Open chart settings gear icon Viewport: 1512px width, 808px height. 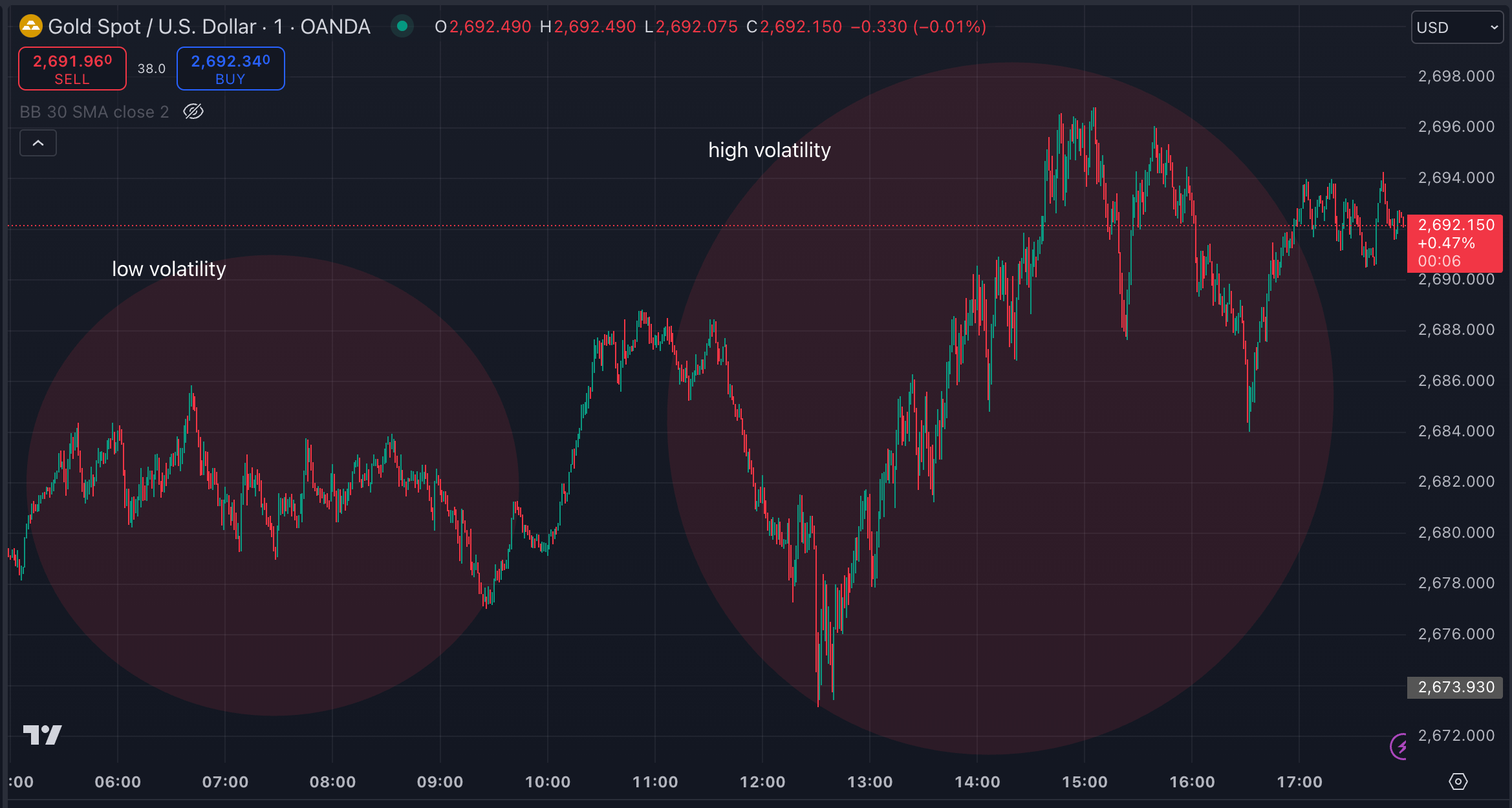1458,781
